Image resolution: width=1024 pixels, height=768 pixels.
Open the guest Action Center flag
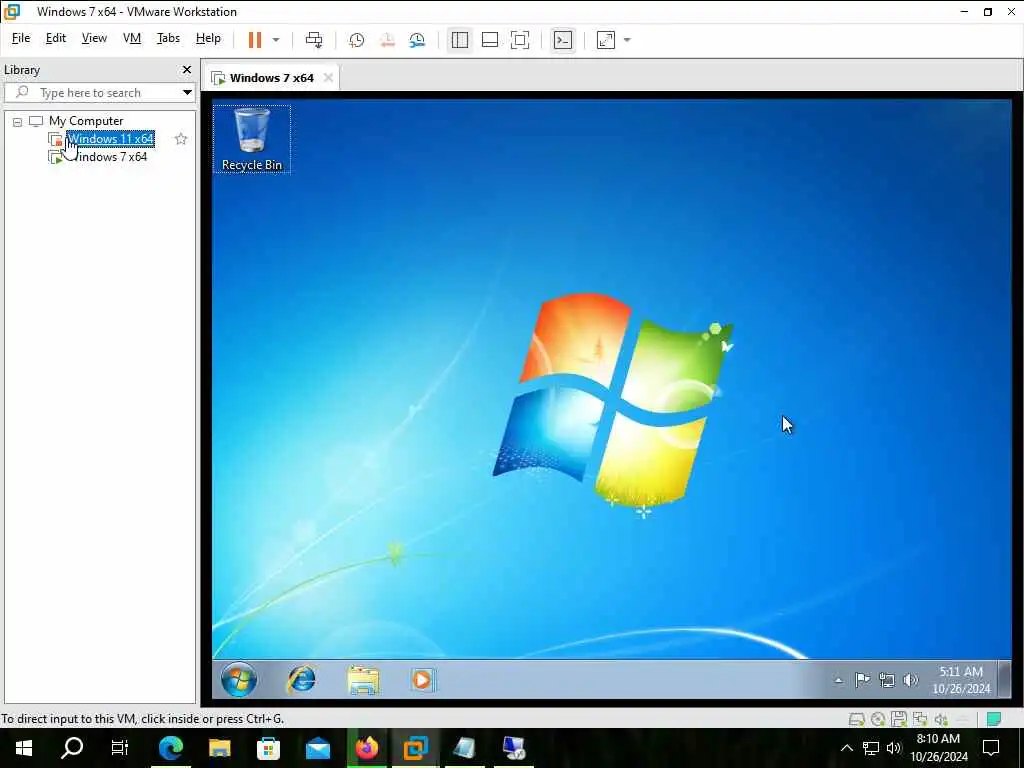pyautogui.click(x=863, y=680)
